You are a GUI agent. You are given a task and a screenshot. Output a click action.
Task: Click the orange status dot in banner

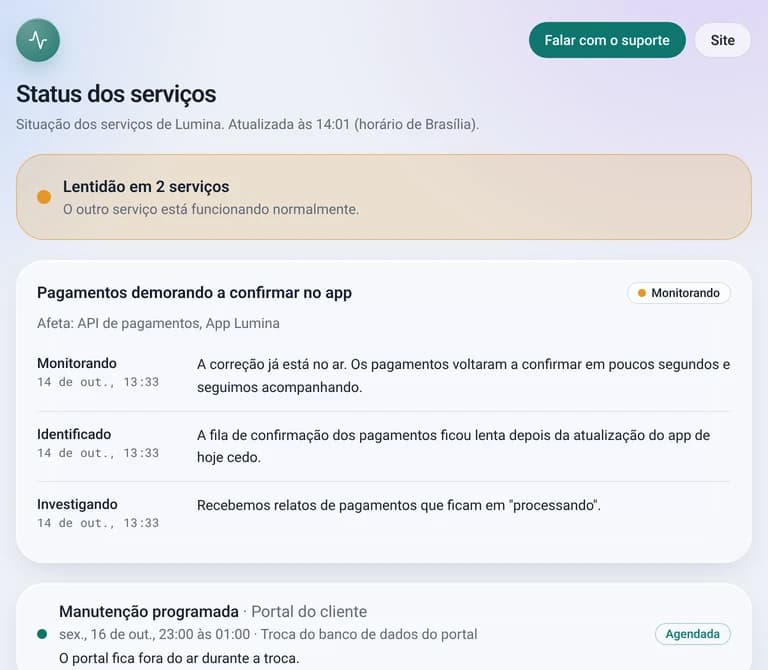(44, 197)
